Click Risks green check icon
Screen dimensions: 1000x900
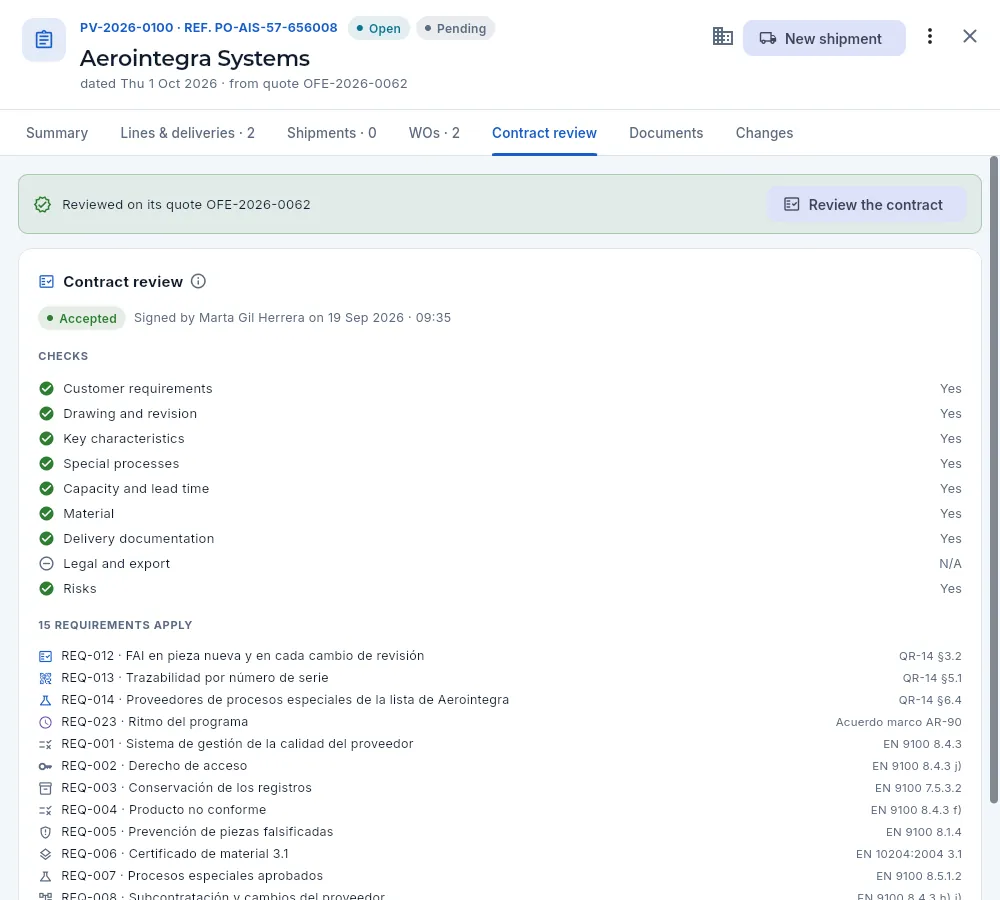coord(47,588)
